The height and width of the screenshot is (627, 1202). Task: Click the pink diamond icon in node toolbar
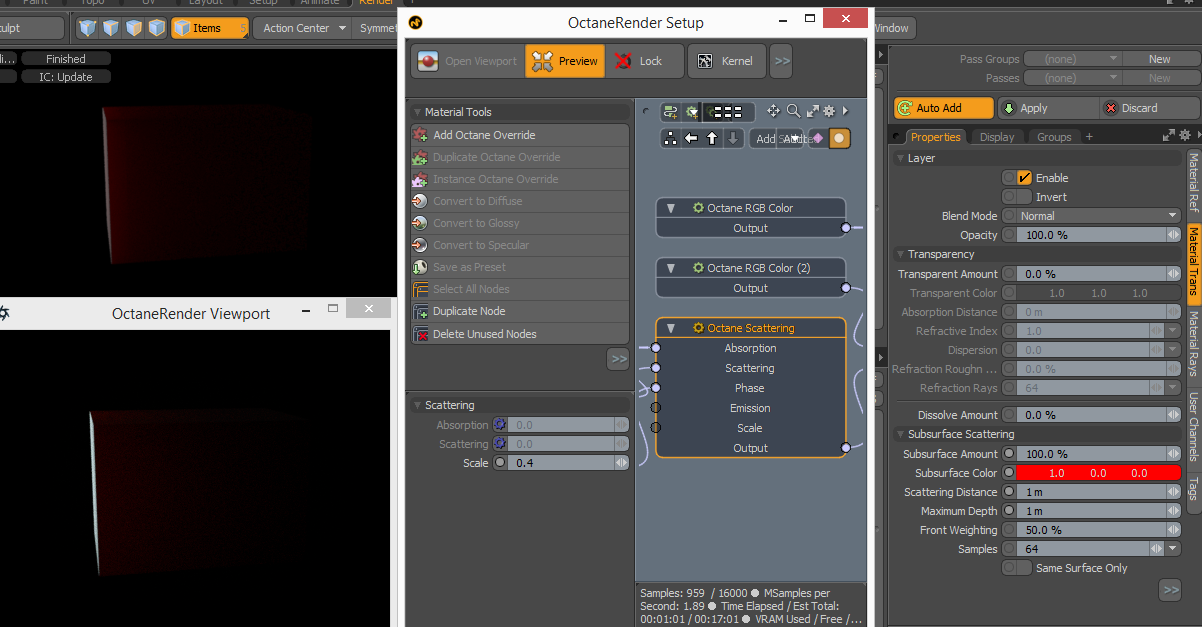(x=818, y=138)
